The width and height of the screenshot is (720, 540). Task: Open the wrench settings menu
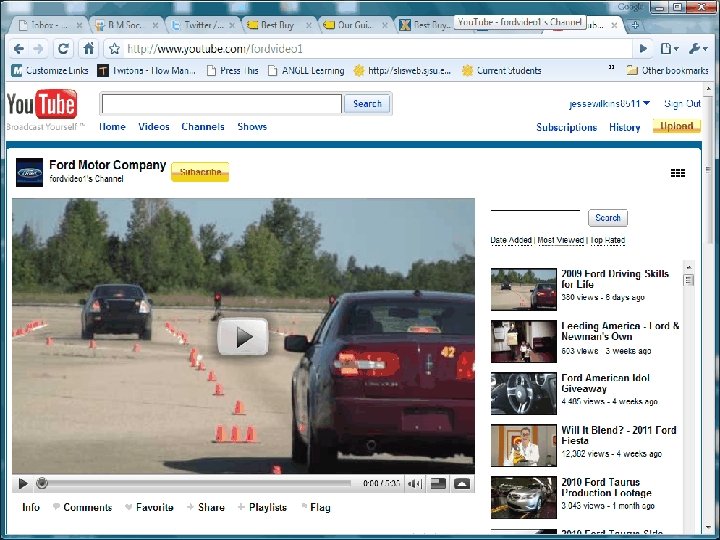698,49
